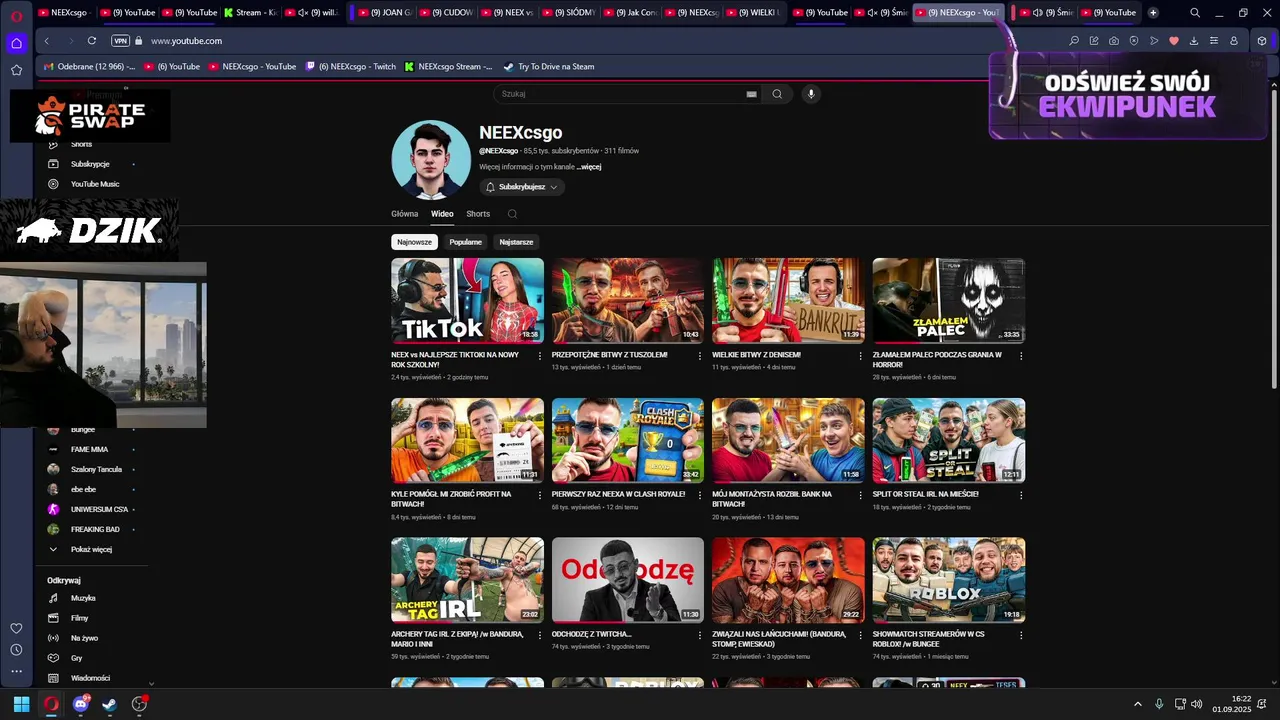
Task: Open the NEEXcsgo - Twitch bookmark
Action: tap(351, 67)
